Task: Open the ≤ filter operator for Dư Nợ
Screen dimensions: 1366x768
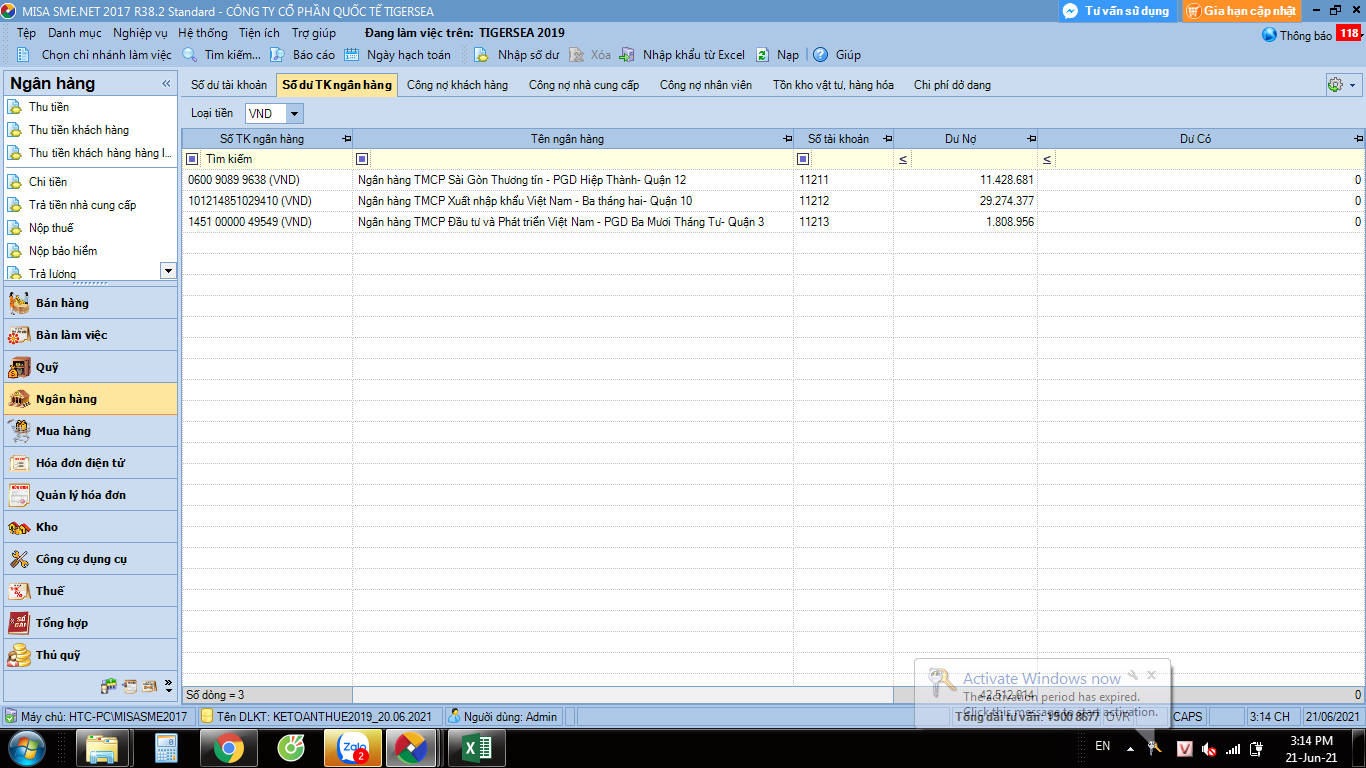Action: coord(902,159)
